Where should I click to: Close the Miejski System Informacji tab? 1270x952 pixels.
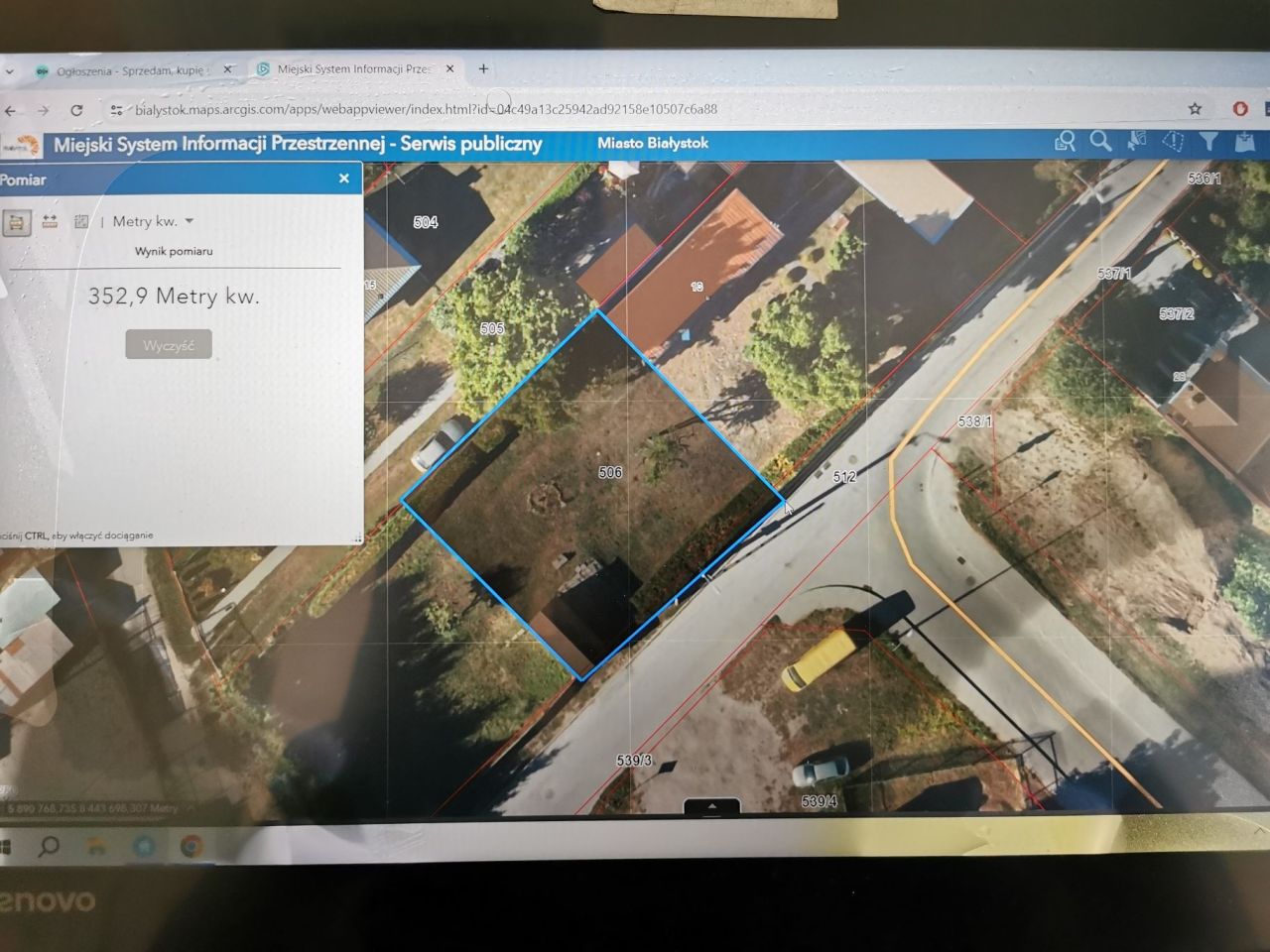point(449,69)
